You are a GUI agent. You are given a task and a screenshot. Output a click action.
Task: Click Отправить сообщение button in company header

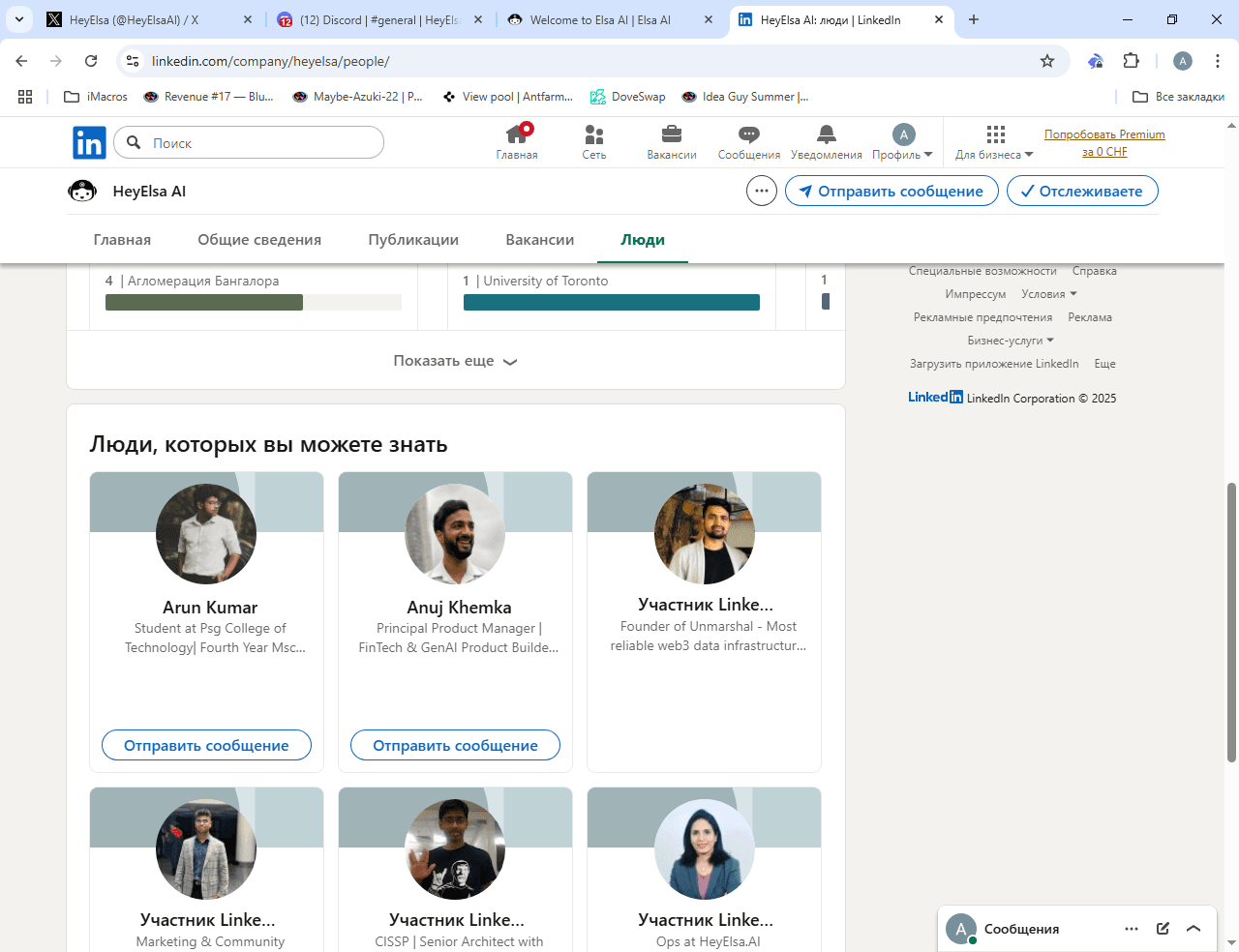(x=891, y=191)
